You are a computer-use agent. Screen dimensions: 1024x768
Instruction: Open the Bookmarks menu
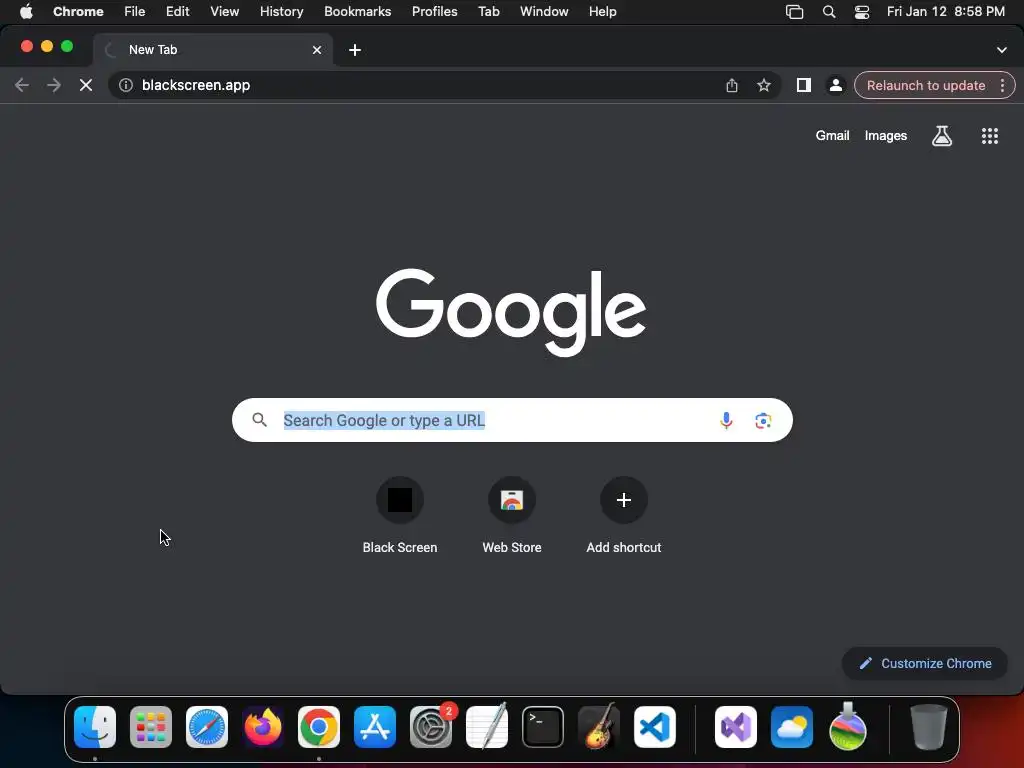(357, 11)
